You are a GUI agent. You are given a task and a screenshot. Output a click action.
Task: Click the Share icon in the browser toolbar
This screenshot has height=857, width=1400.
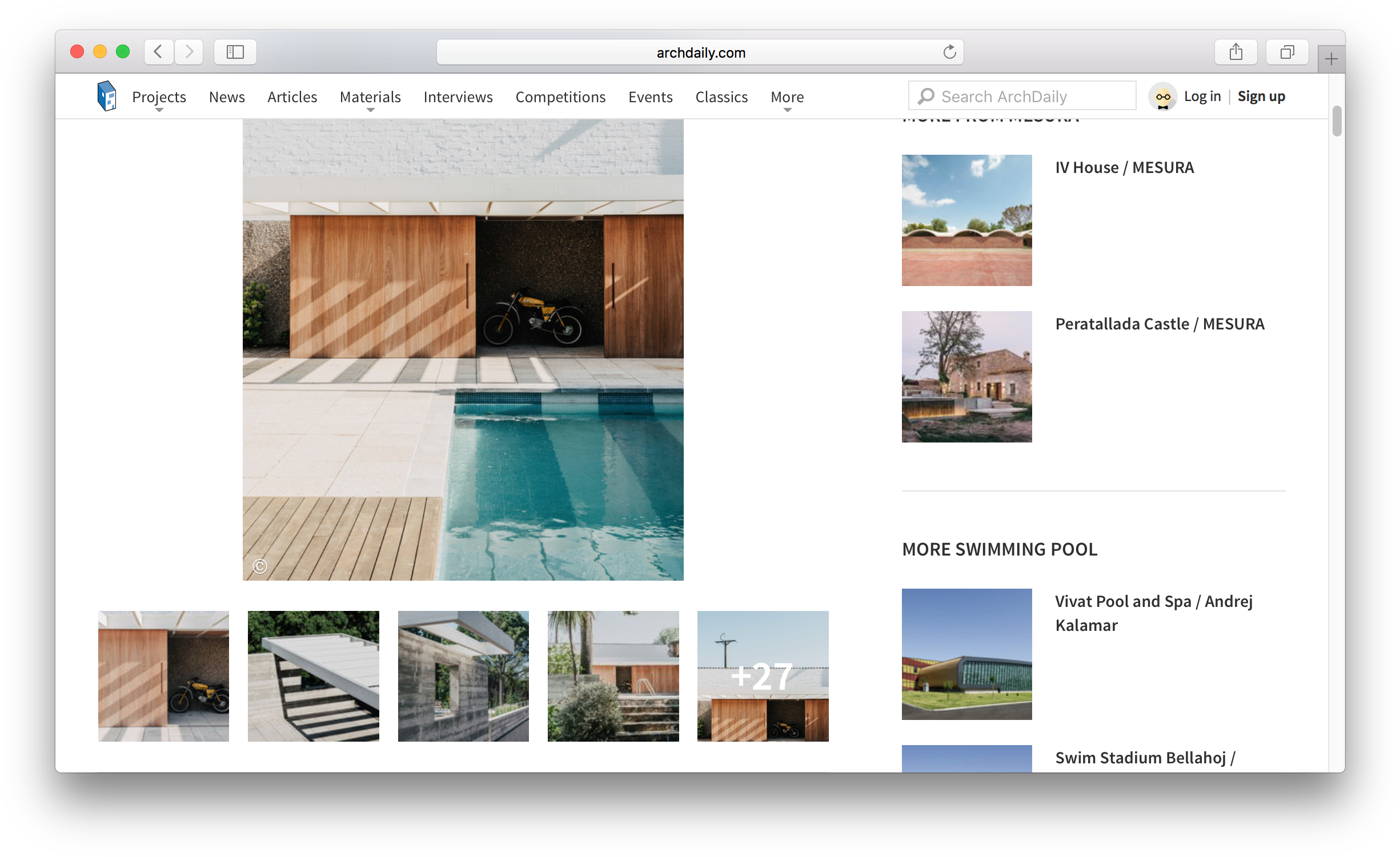pyautogui.click(x=1236, y=51)
